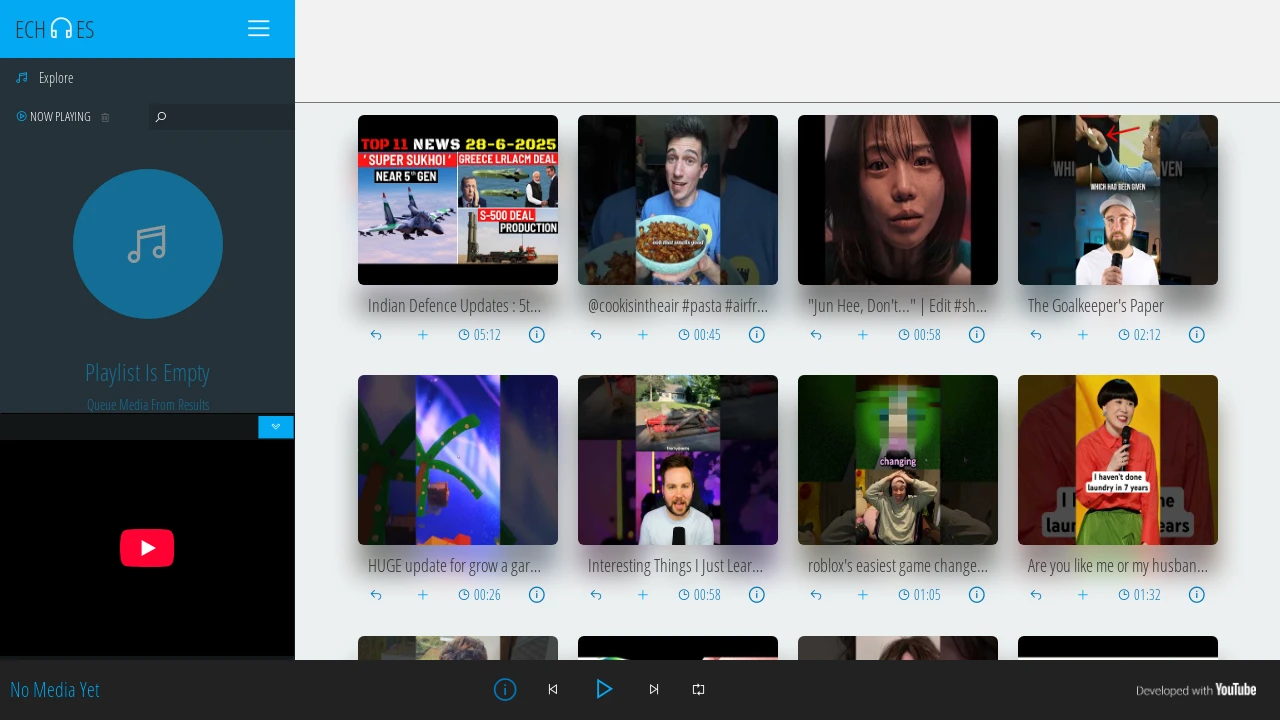Share The Goalkeeper's Paper video
Screen dimensions: 1280x720
(x=1036, y=335)
